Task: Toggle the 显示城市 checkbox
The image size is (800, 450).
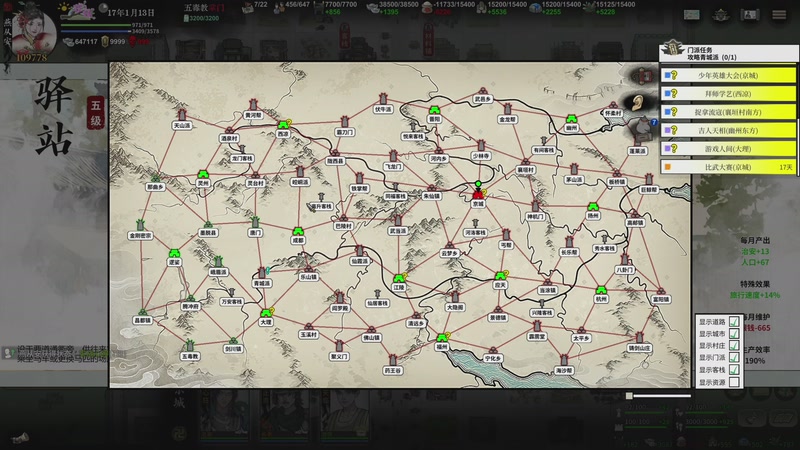Action: pyautogui.click(x=734, y=334)
